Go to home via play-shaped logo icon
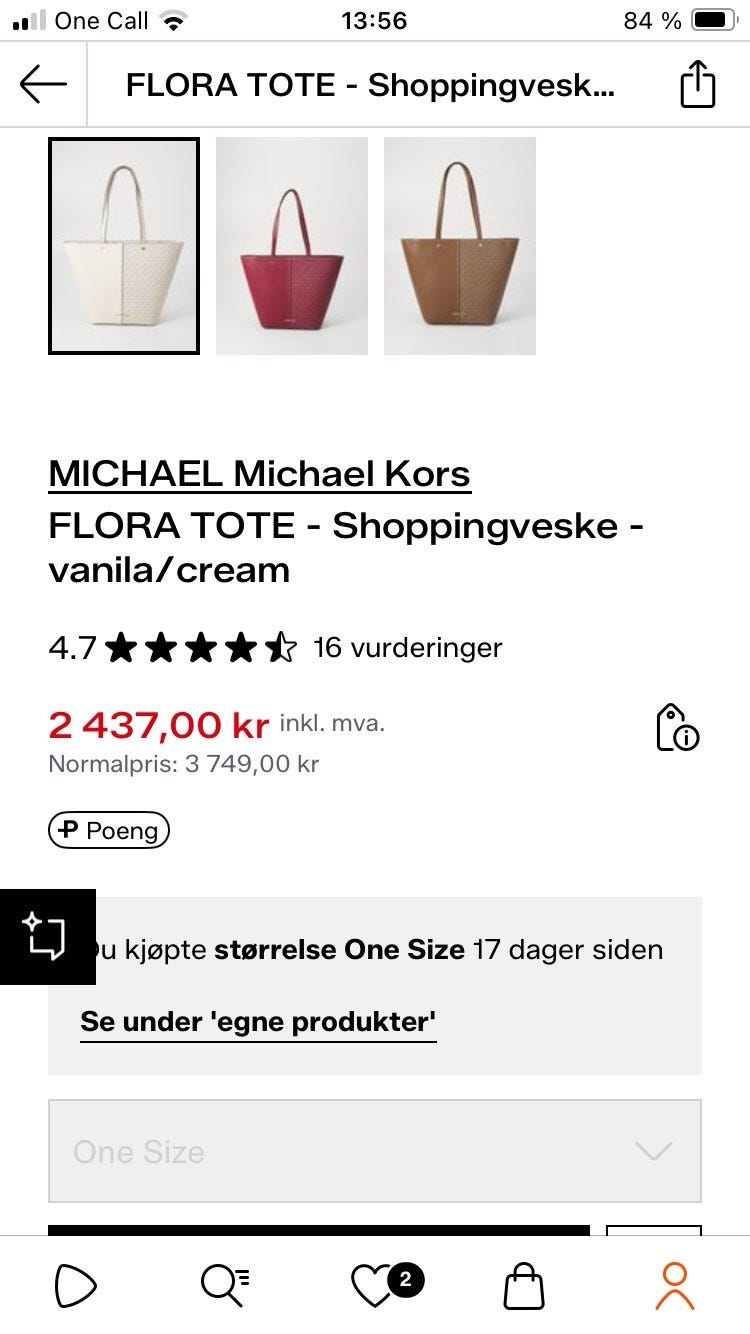This screenshot has height=1334, width=750. [x=76, y=1286]
